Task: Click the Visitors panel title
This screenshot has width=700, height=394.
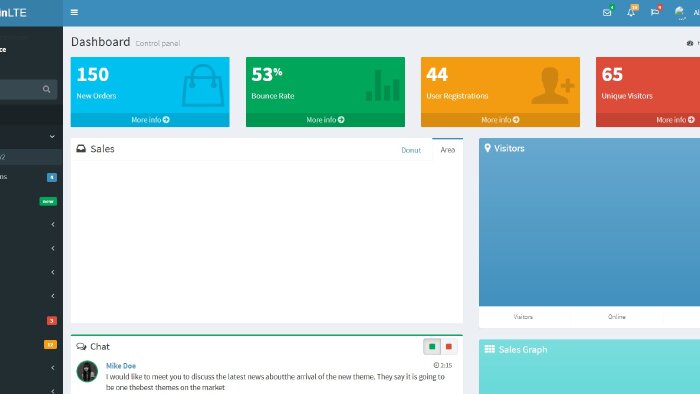Action: point(509,148)
